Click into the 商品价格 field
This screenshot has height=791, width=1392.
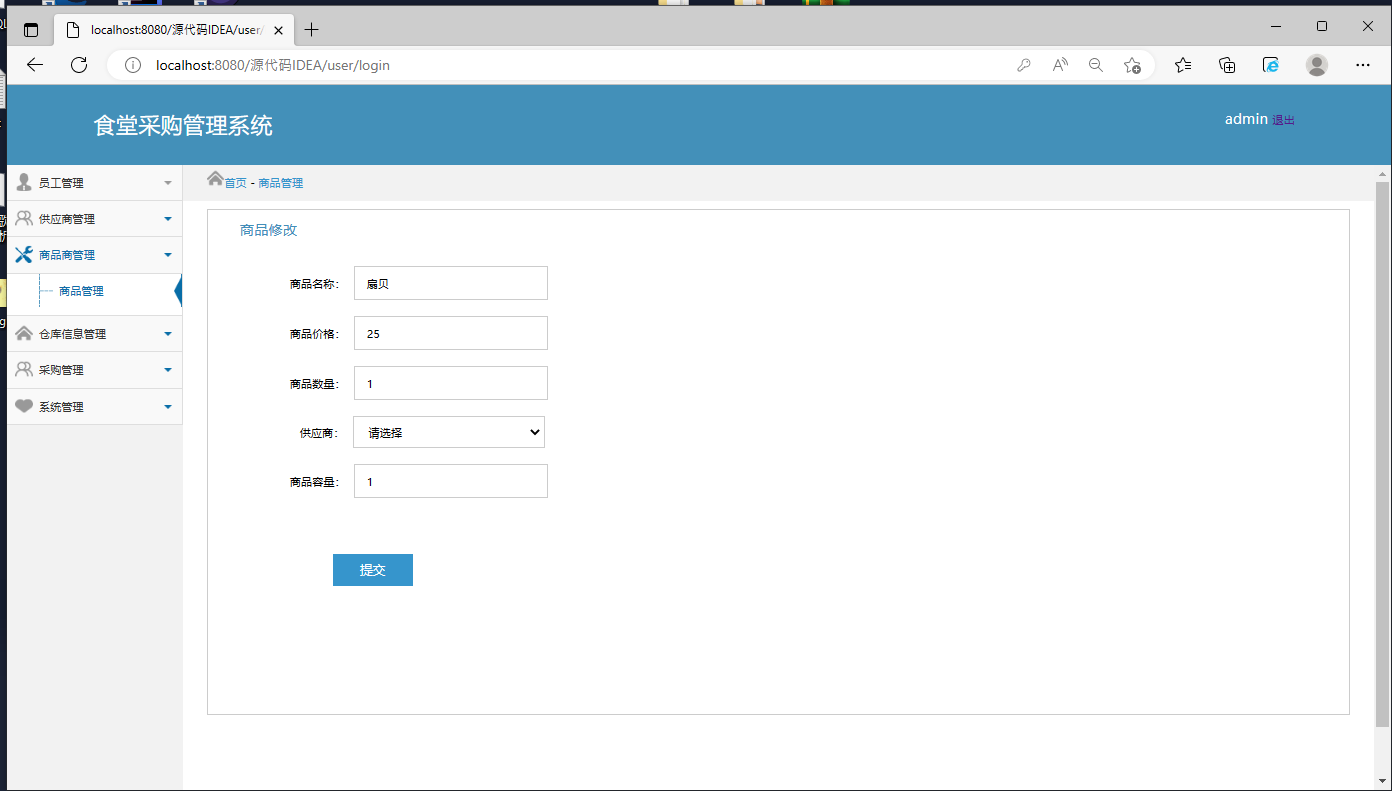[451, 333]
